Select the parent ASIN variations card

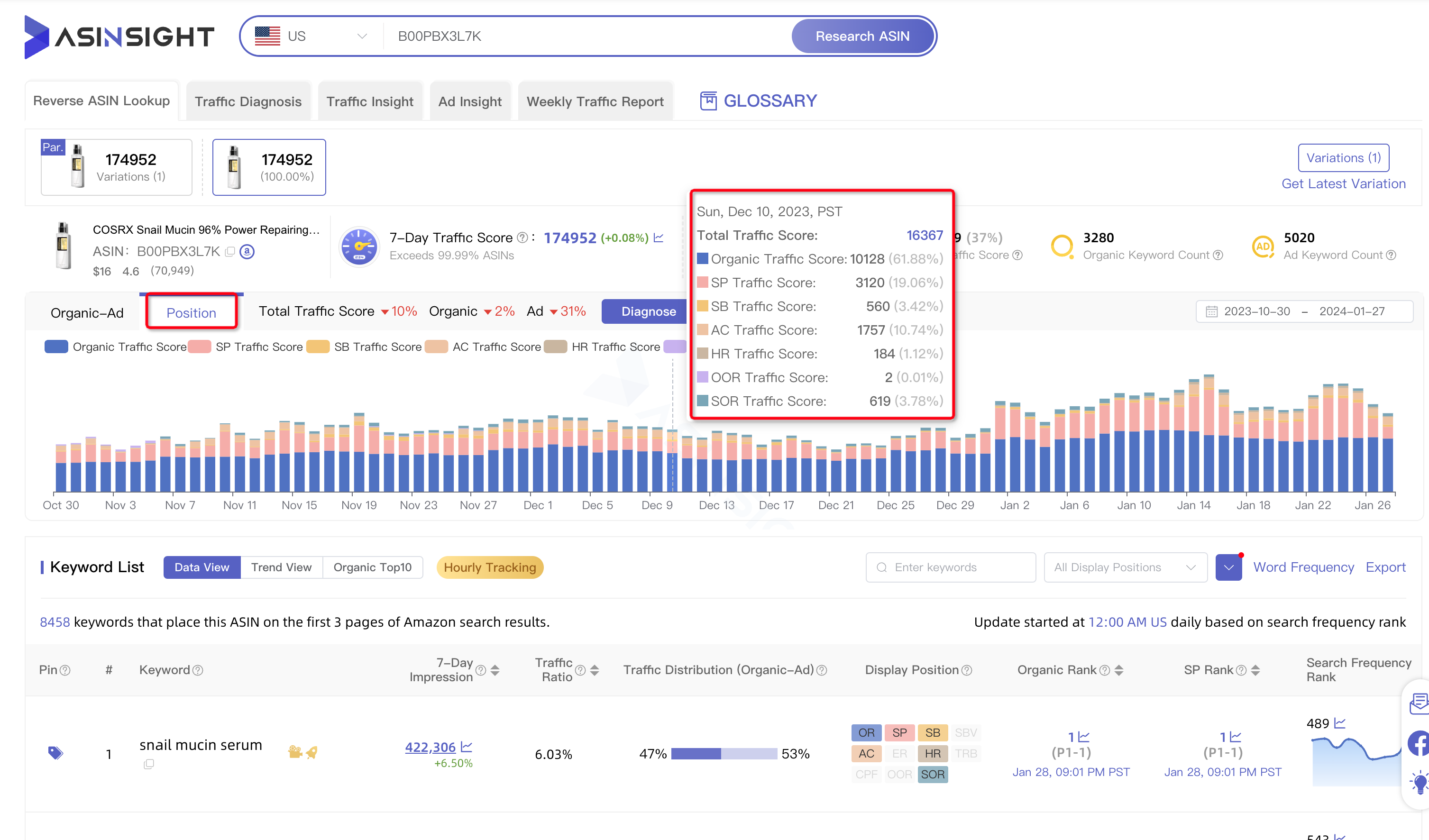coord(116,167)
